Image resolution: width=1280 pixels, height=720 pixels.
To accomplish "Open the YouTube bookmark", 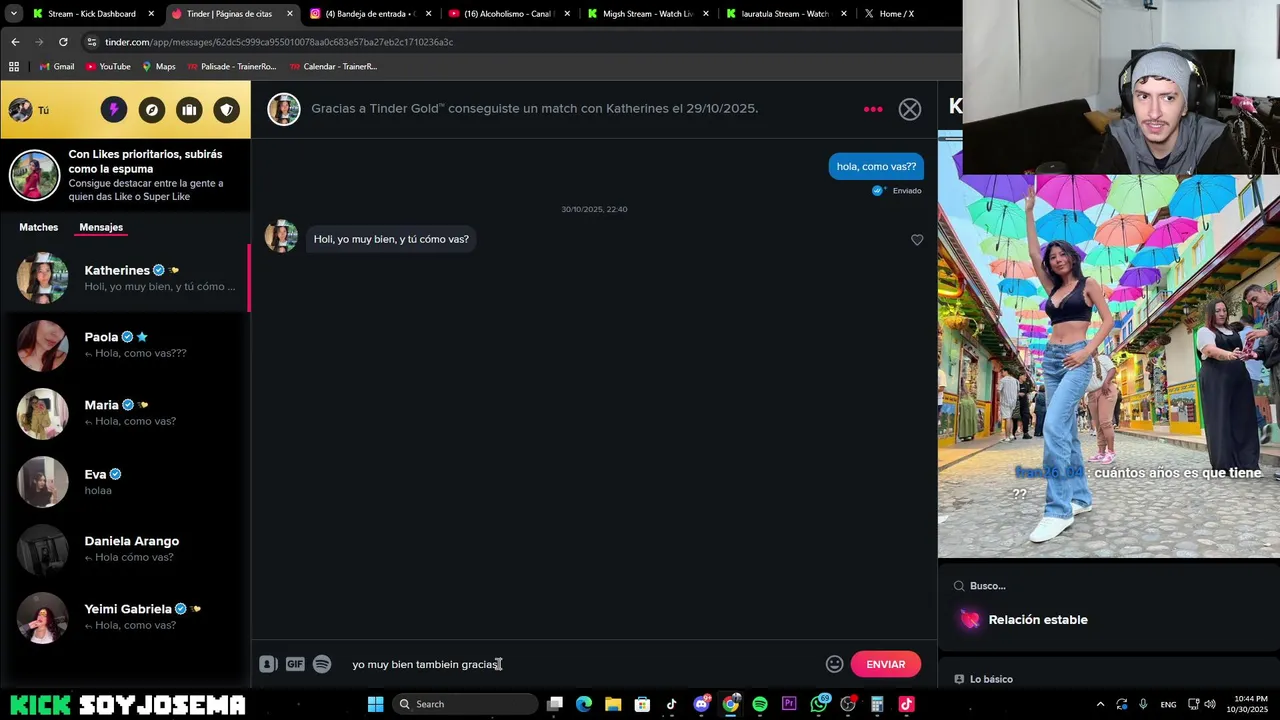I will click(108, 66).
